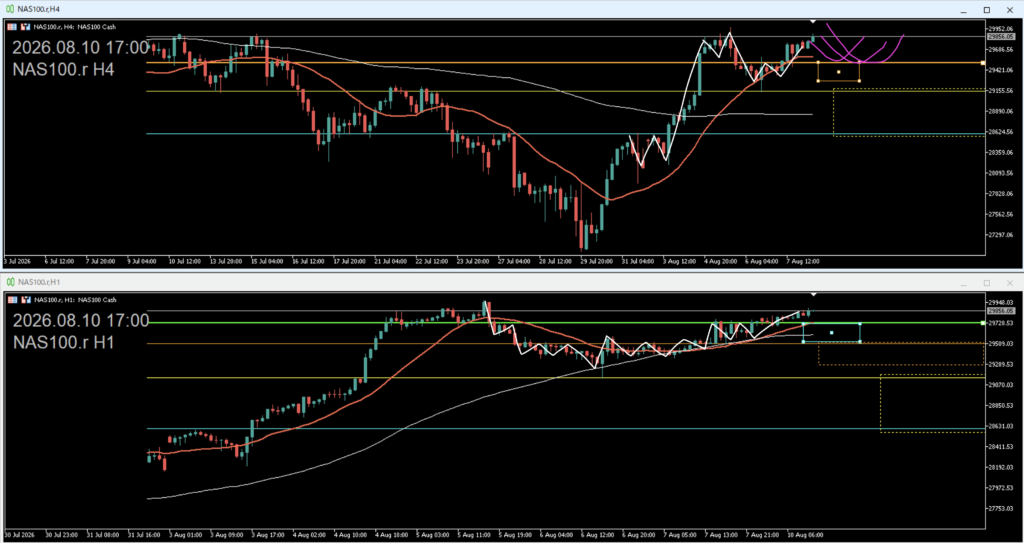Image resolution: width=1024 pixels, height=543 pixels.
Task: Select bottom-right corner handle of the cyan rectangle
Action: pos(859,342)
